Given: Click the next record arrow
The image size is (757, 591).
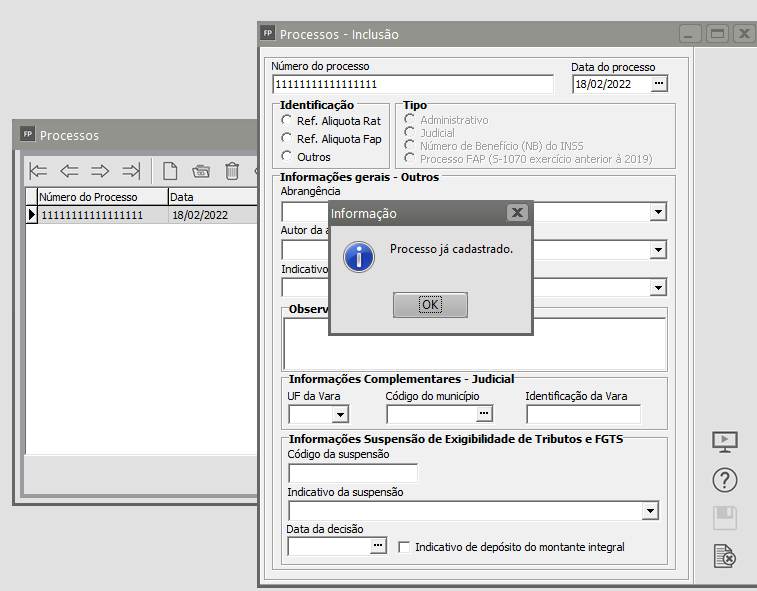Looking at the screenshot, I should click(x=100, y=170).
